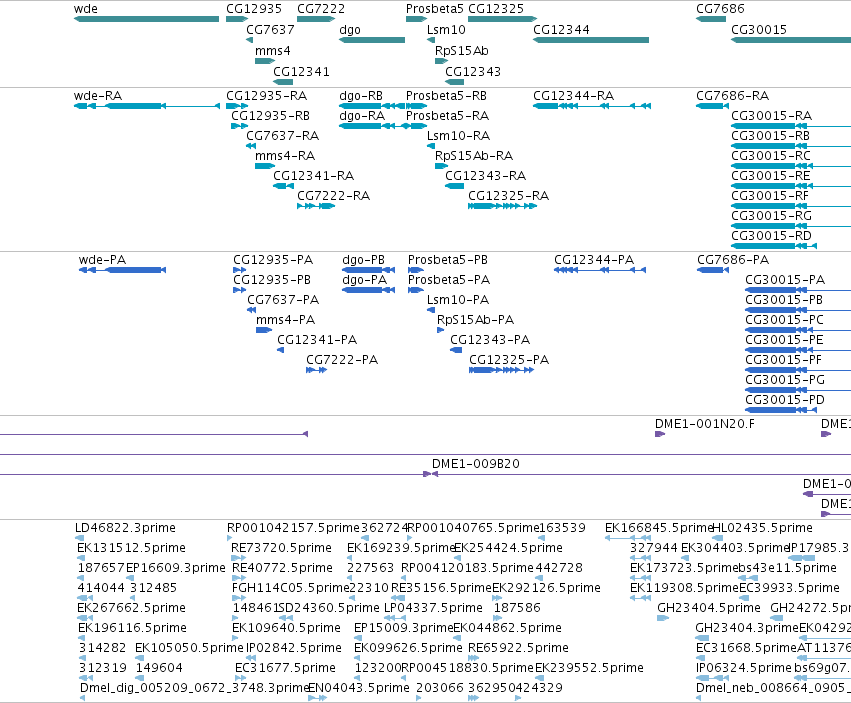
Task: Select the CG7222-PA protein label
Action: (342, 360)
